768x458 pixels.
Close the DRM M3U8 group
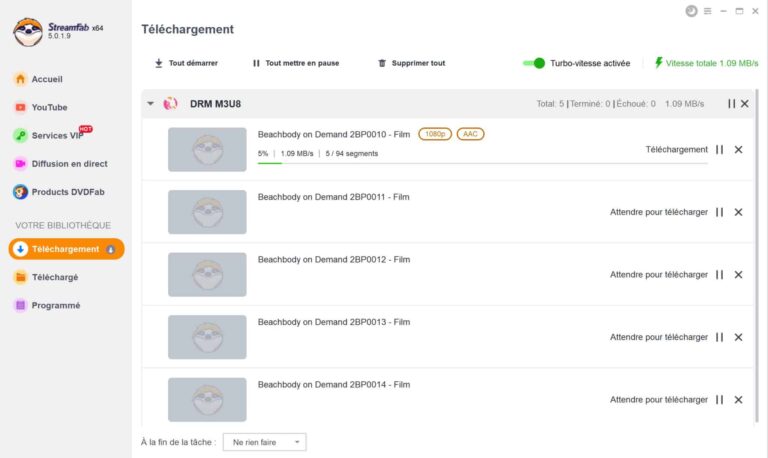click(x=745, y=103)
